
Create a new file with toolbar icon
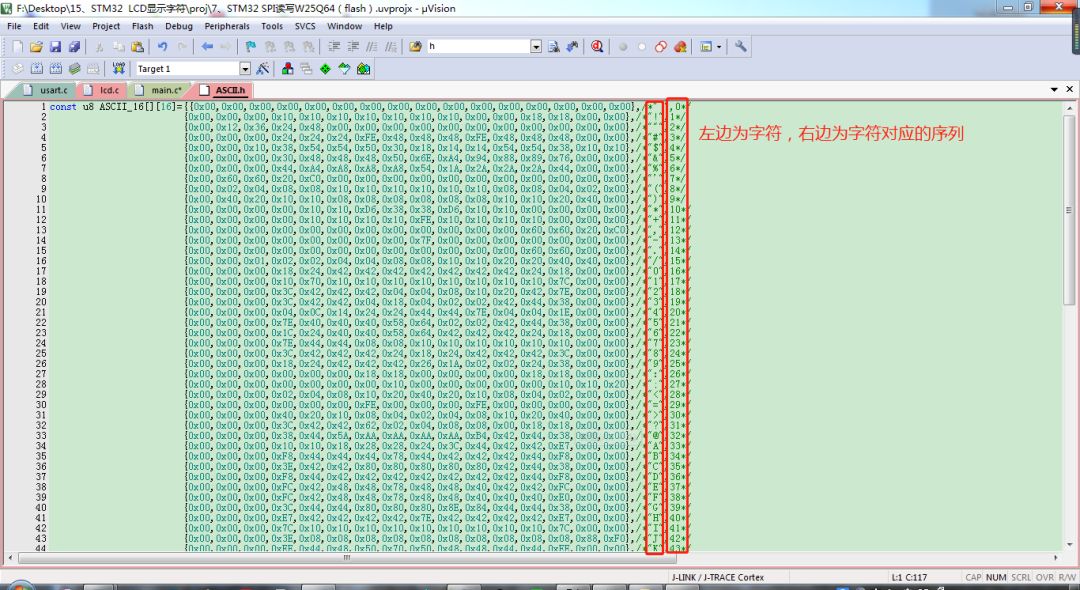18,47
